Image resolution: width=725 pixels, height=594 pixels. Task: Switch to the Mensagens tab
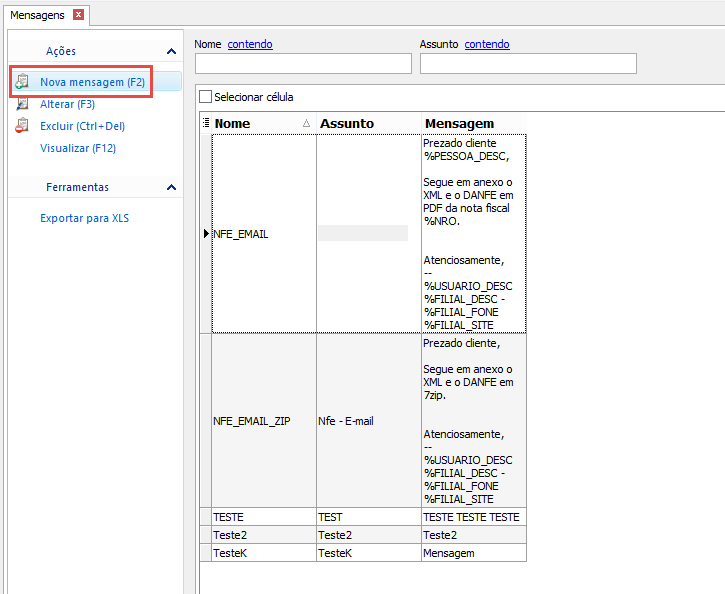pyautogui.click(x=37, y=15)
